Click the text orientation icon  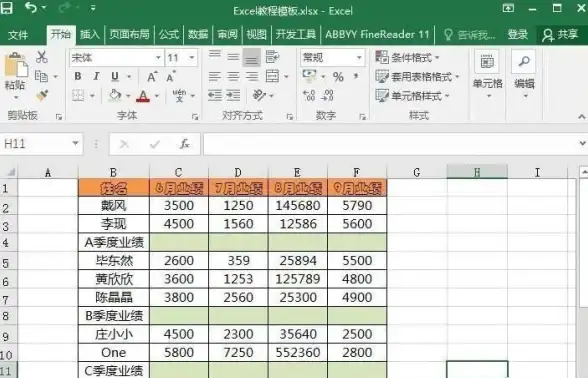[x=260, y=95]
